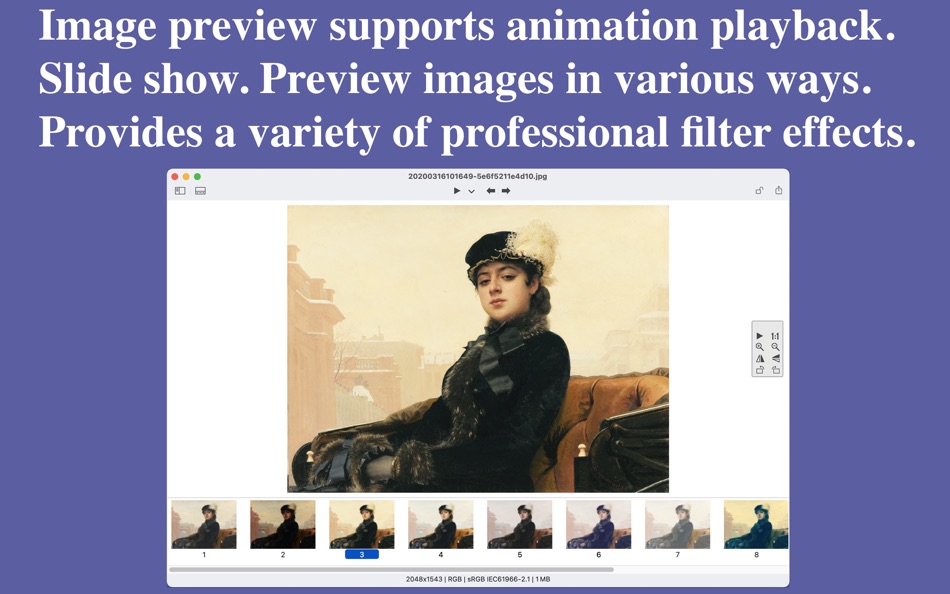Select filter thumbnail 4
The height and width of the screenshot is (594, 950).
point(440,524)
